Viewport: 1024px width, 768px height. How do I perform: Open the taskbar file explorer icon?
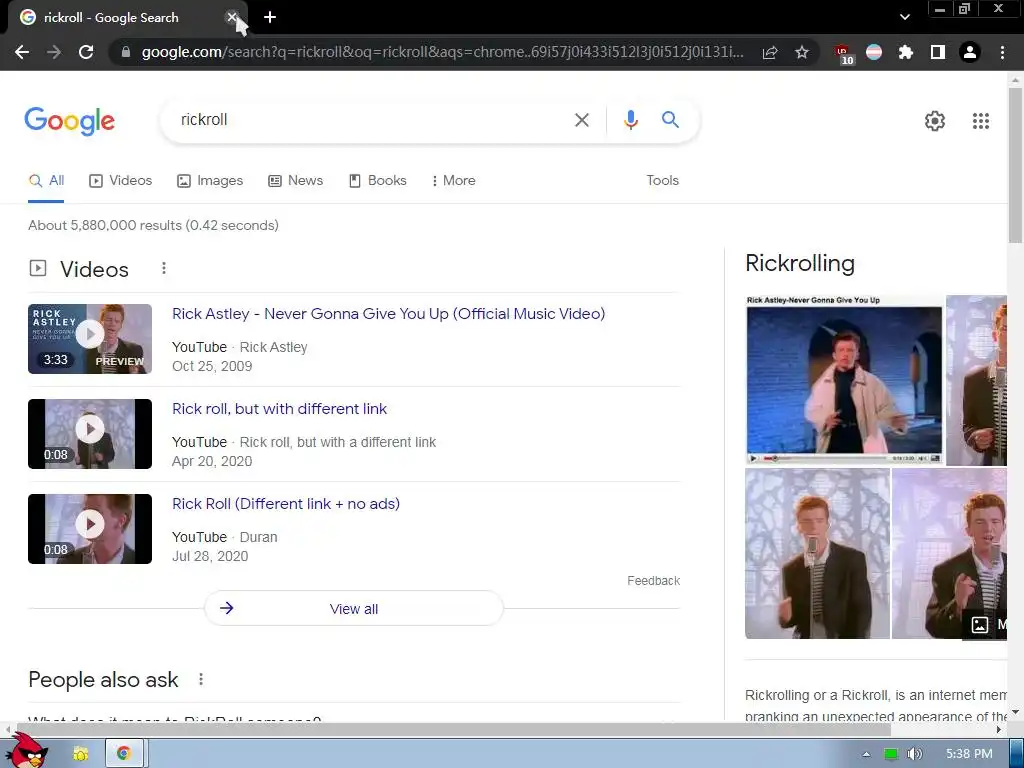pyautogui.click(x=80, y=754)
